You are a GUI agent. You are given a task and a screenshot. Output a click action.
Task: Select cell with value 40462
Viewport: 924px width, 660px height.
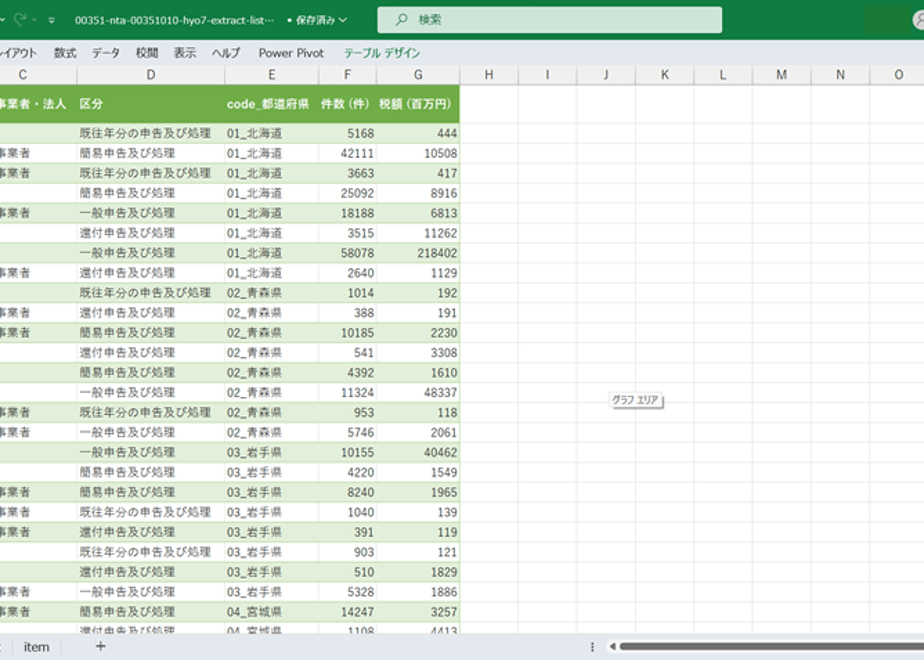418,453
